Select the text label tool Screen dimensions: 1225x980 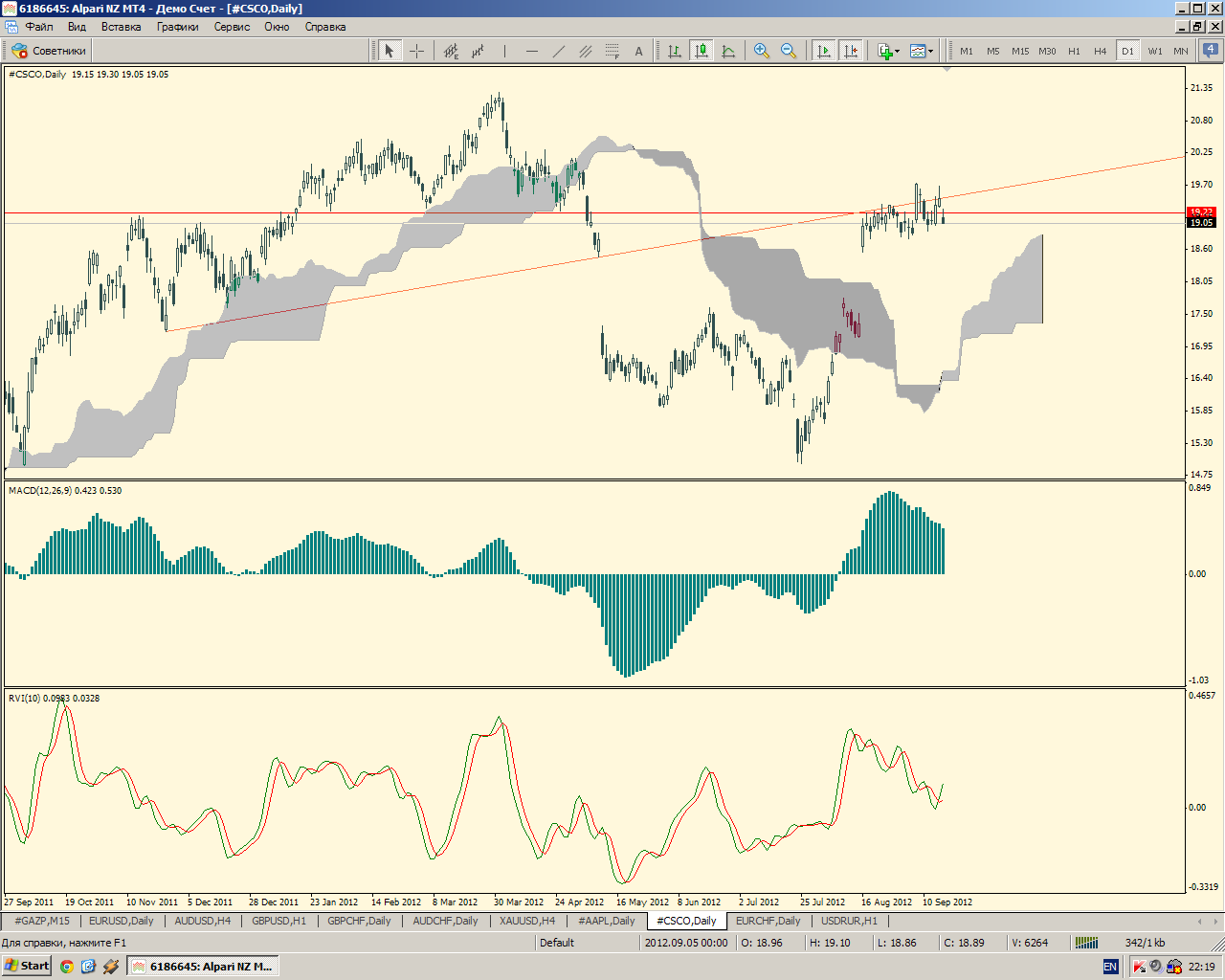[638, 51]
